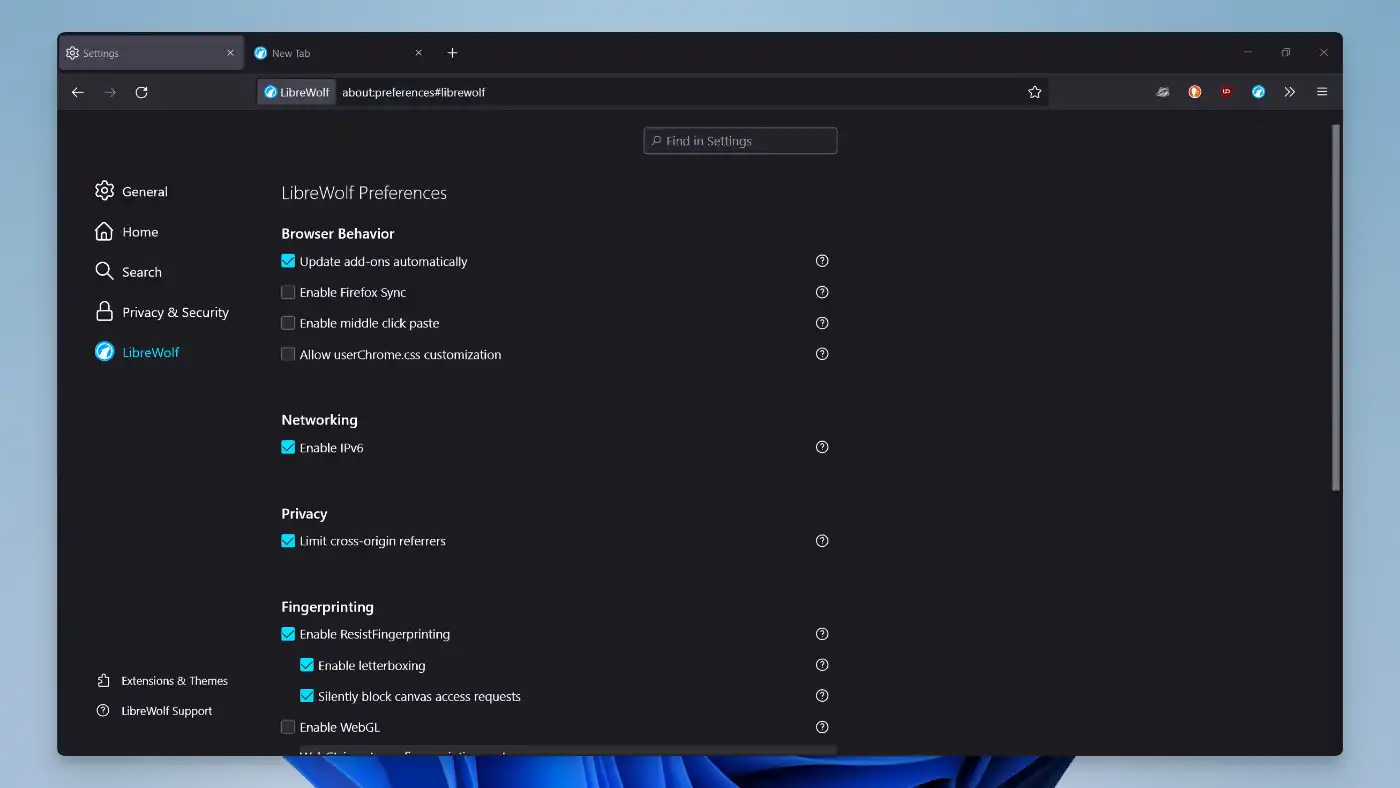Bookmark this page with the star icon
This screenshot has height=788, width=1400.
coord(1035,92)
